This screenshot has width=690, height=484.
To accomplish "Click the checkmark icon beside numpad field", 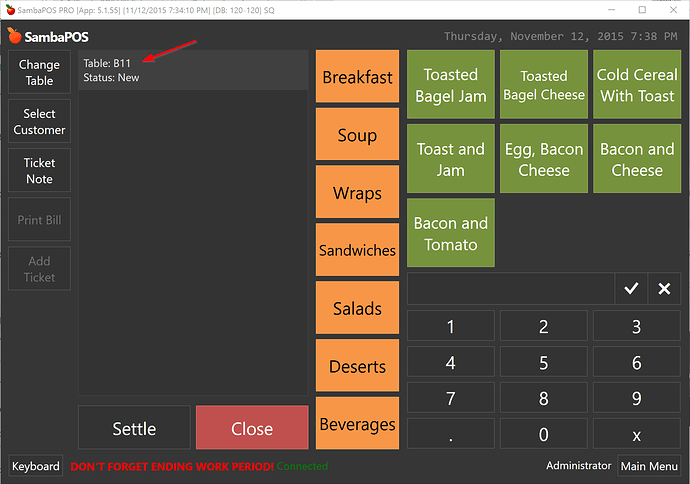I will pyautogui.click(x=631, y=289).
